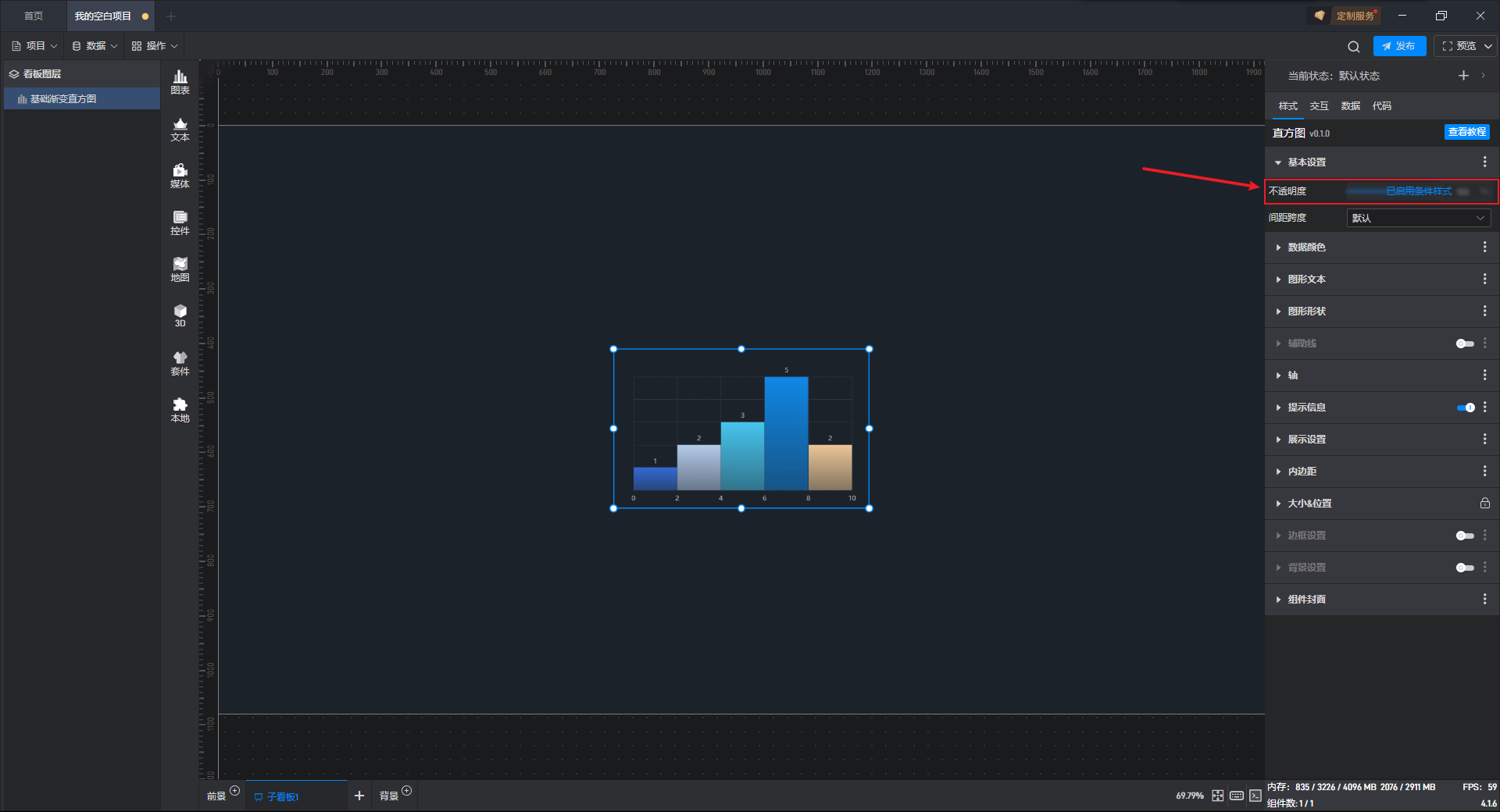
Task: Open the 本地 local components icon
Action: coord(180,410)
